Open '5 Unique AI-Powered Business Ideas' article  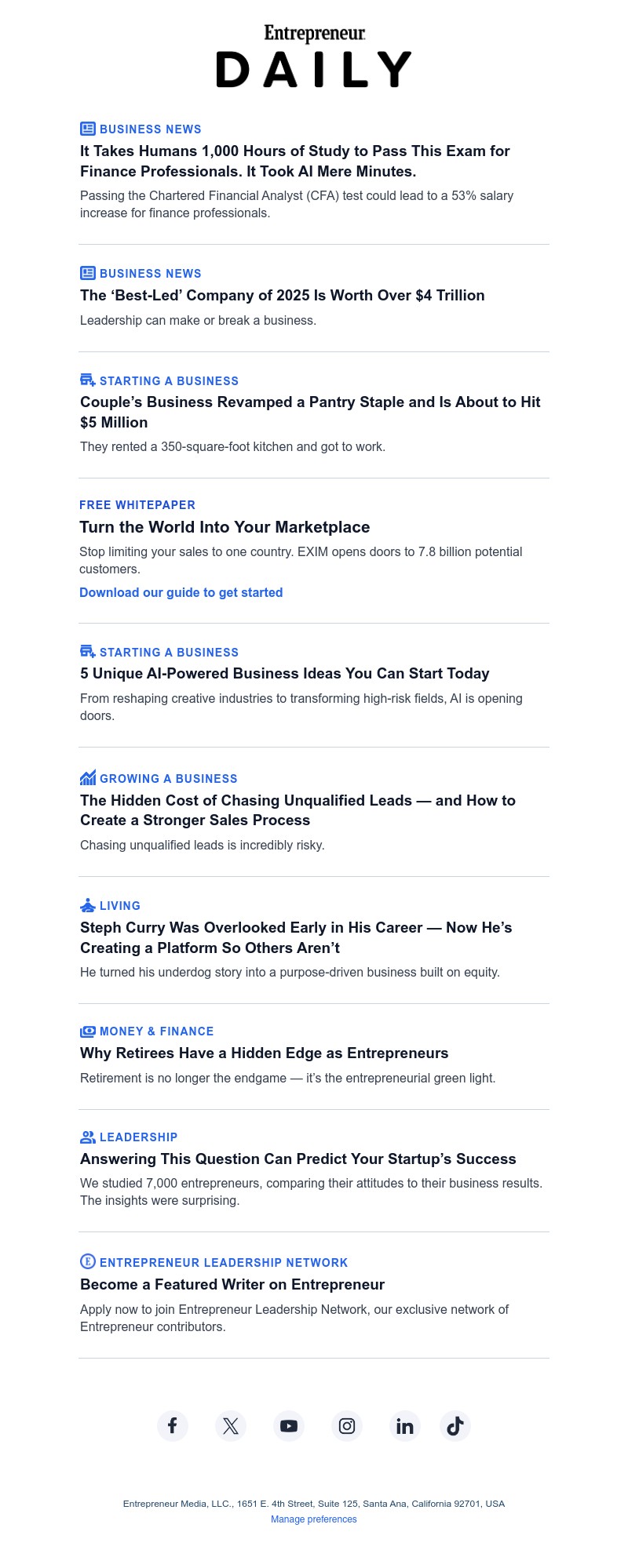pos(285,674)
